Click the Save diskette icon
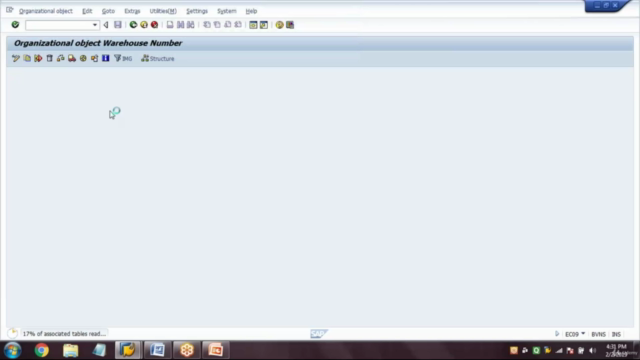The image size is (640, 360). (x=118, y=25)
